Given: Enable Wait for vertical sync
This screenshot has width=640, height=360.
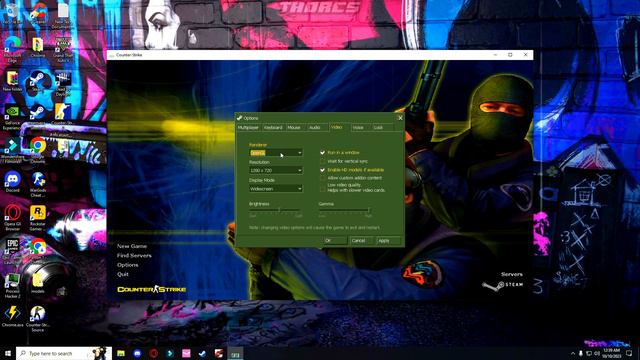Looking at the screenshot, I should click(322, 161).
